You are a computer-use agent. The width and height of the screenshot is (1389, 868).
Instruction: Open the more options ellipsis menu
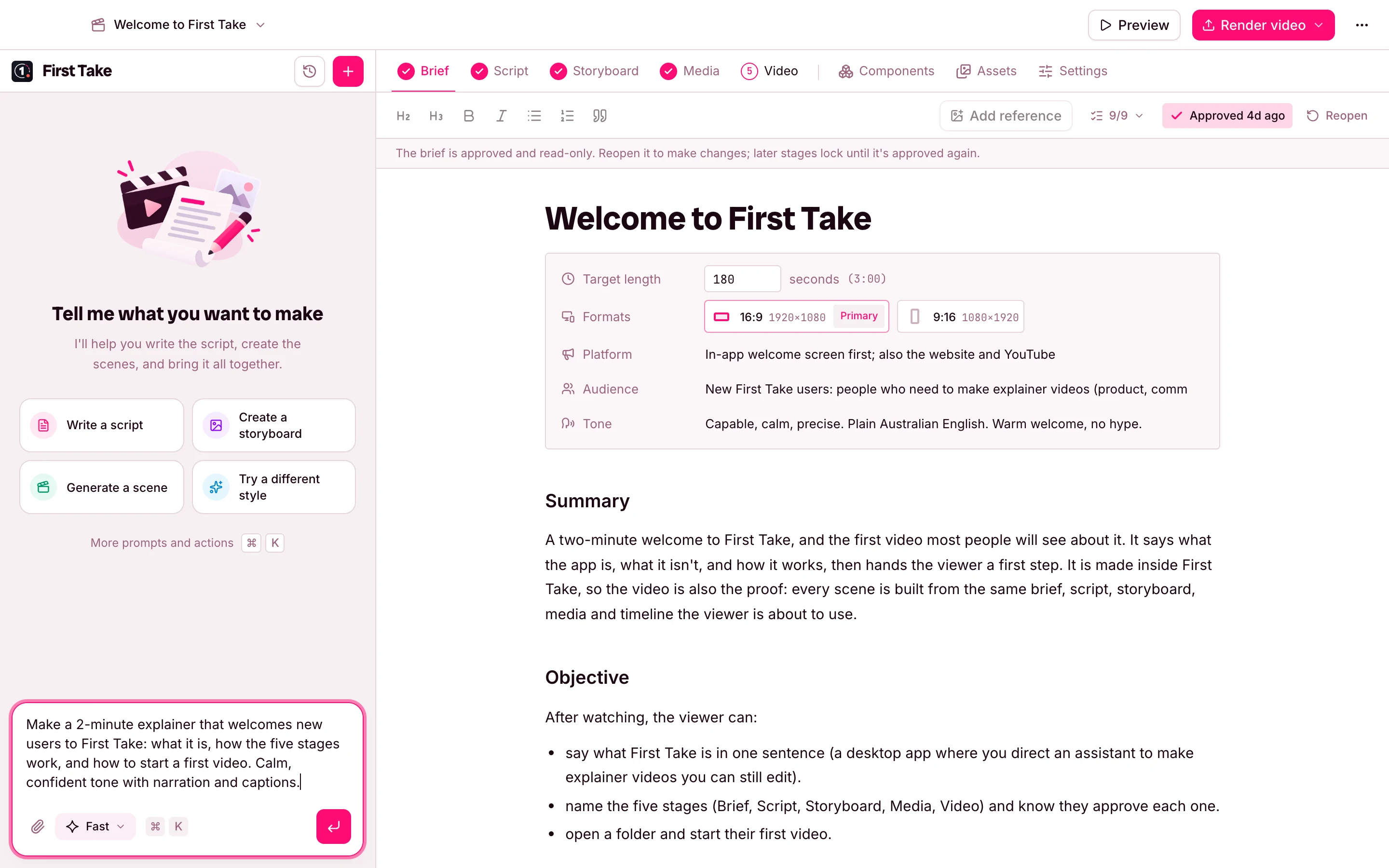point(1362,25)
